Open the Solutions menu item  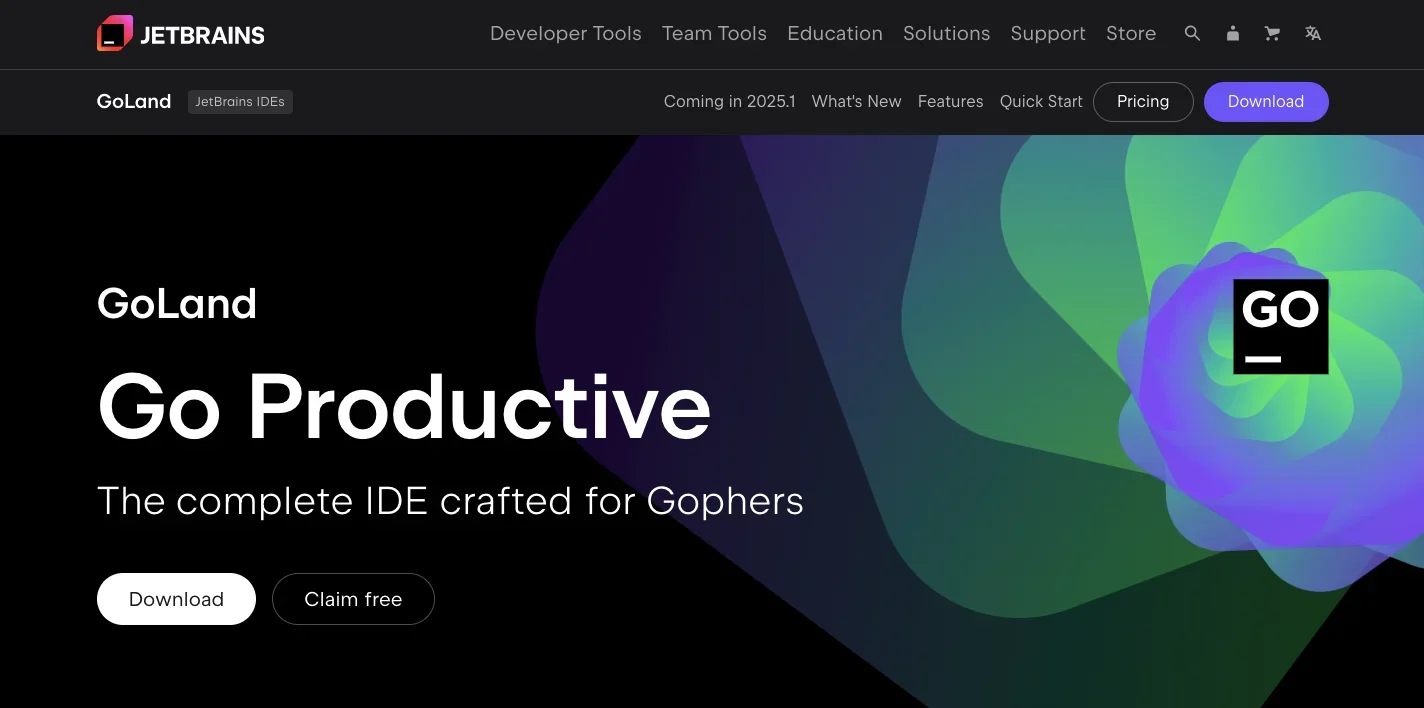[x=946, y=34]
